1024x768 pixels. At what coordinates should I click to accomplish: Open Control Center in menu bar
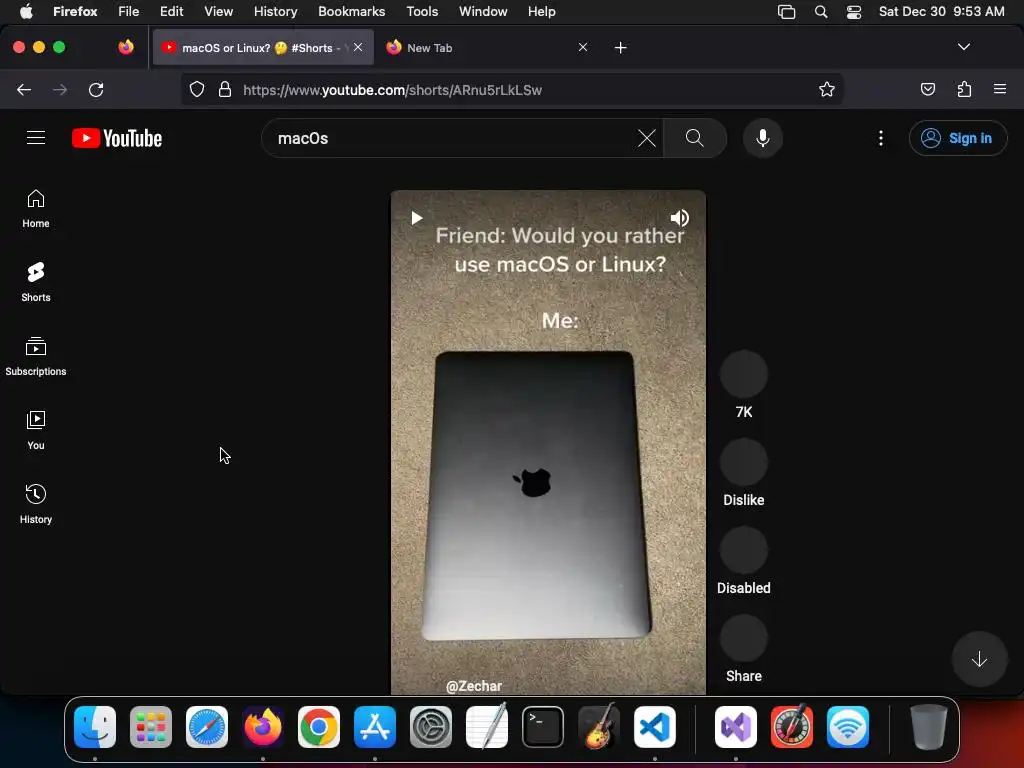tap(854, 12)
